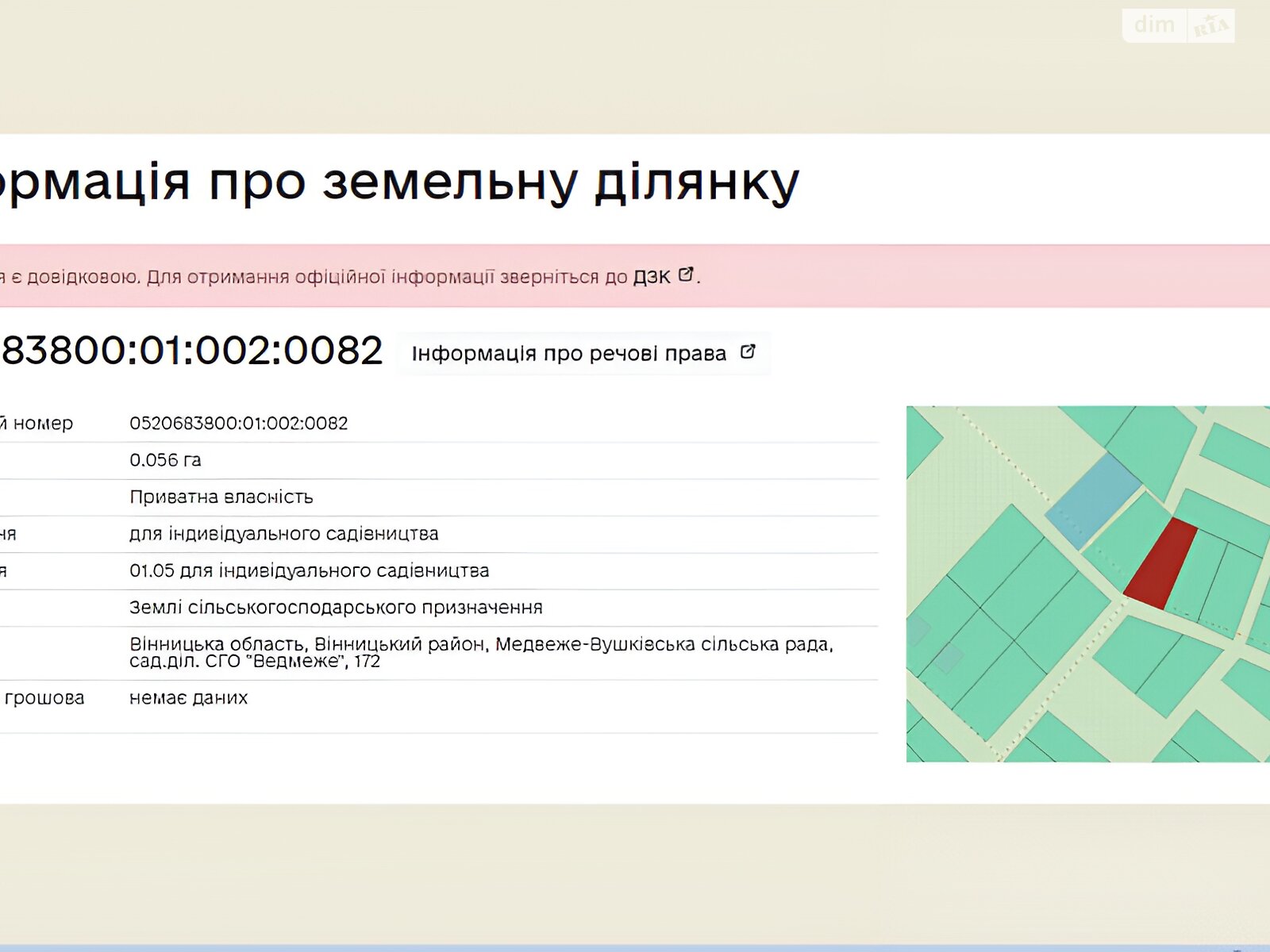
Task: Click the area value 0.056 га
Action: [165, 460]
